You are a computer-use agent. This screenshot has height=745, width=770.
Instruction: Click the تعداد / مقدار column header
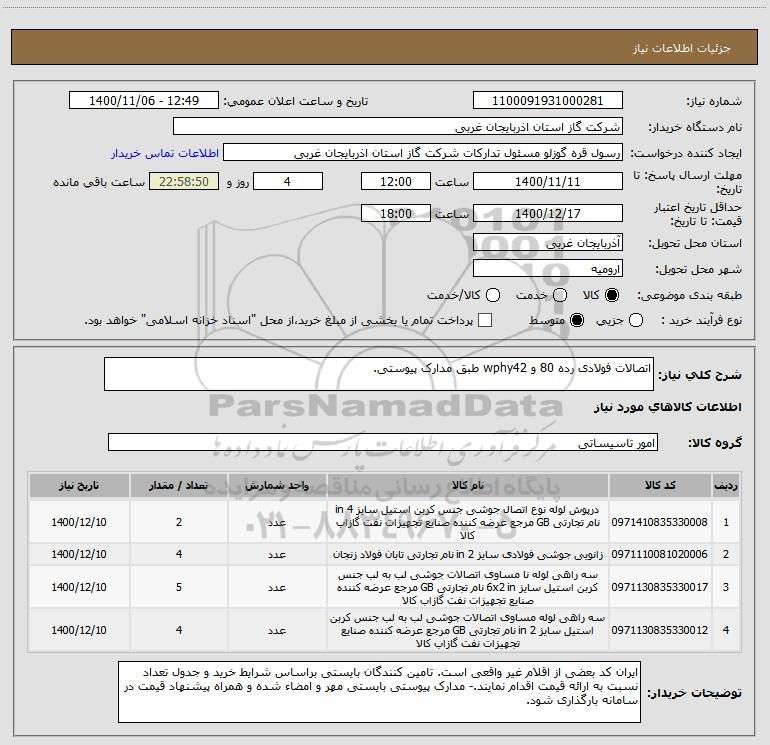(x=179, y=485)
